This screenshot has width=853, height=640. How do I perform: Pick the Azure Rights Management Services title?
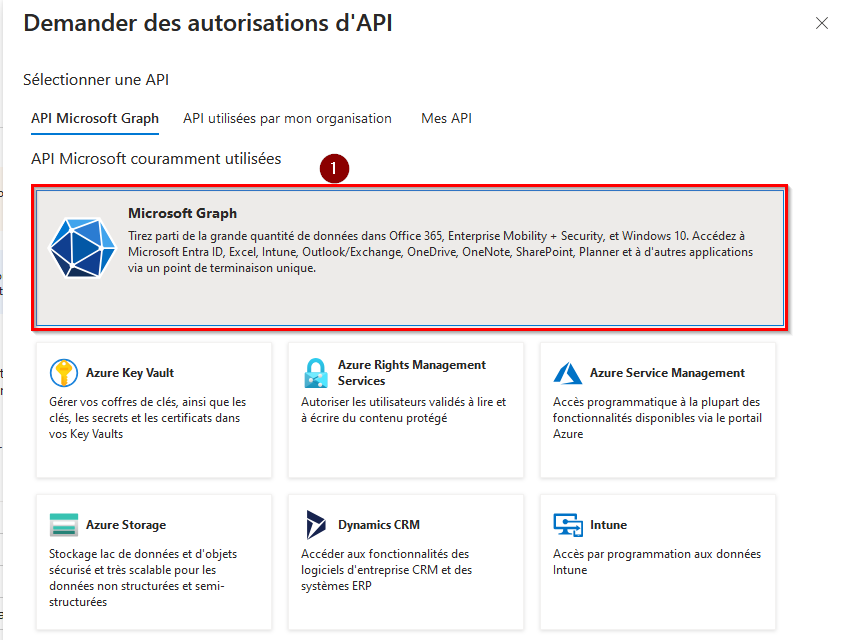(x=412, y=373)
